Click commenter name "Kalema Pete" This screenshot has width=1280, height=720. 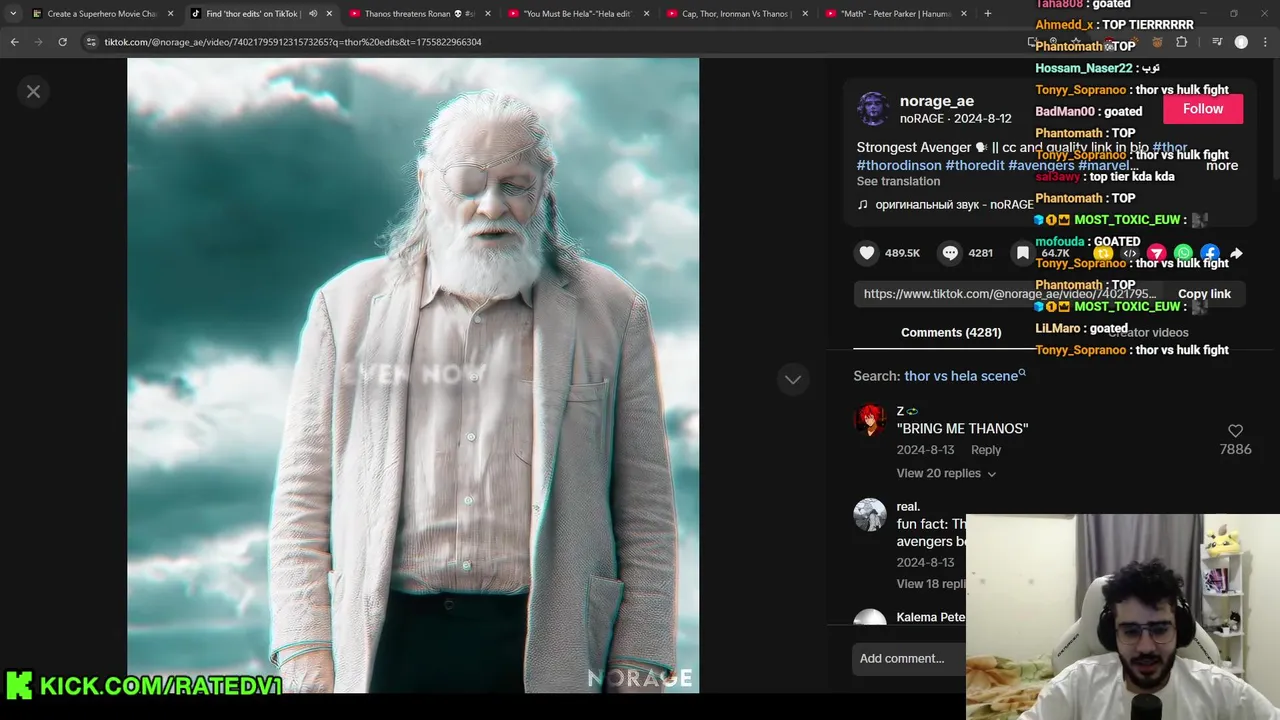[x=931, y=617]
